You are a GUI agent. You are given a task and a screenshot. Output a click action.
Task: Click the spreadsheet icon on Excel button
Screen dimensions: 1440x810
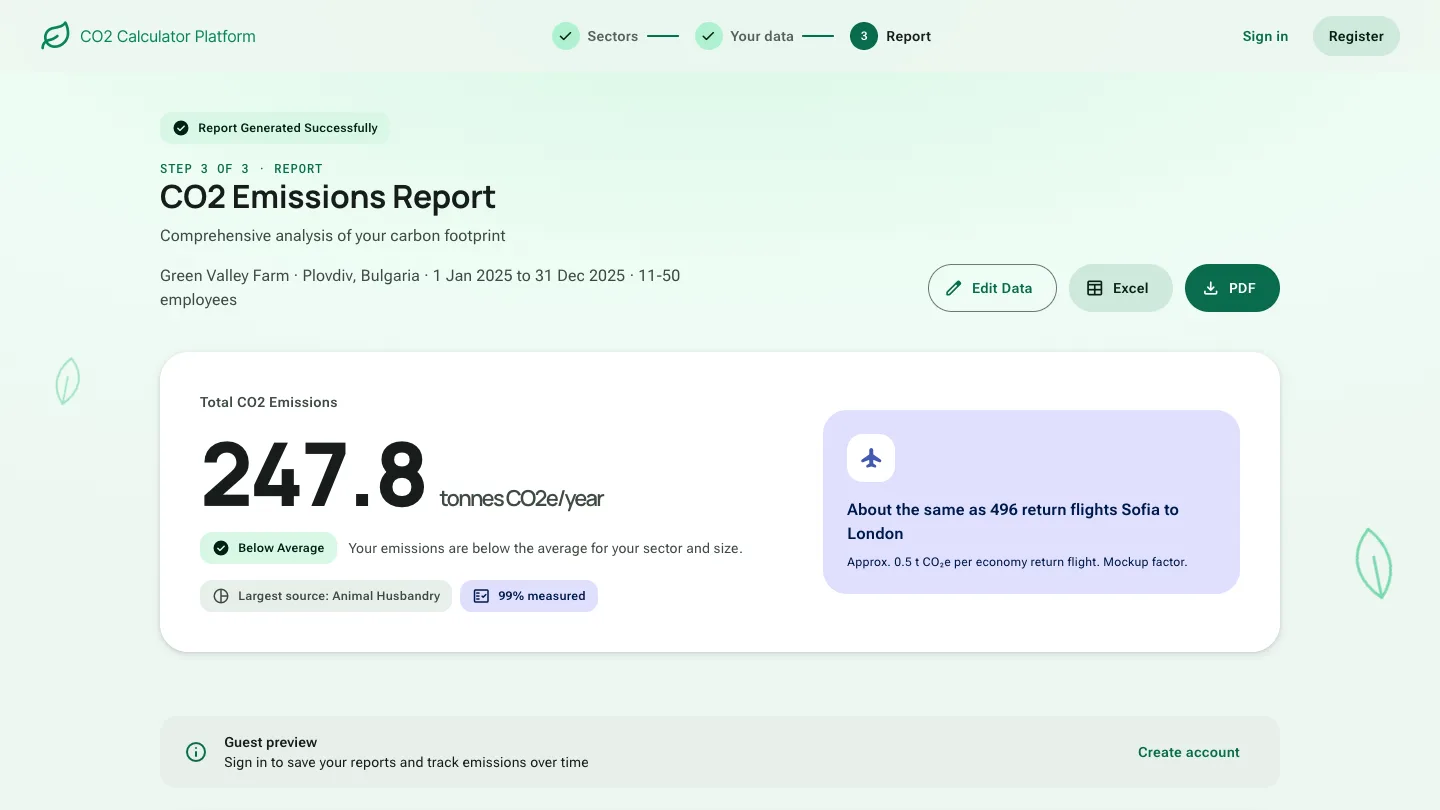coord(1095,288)
